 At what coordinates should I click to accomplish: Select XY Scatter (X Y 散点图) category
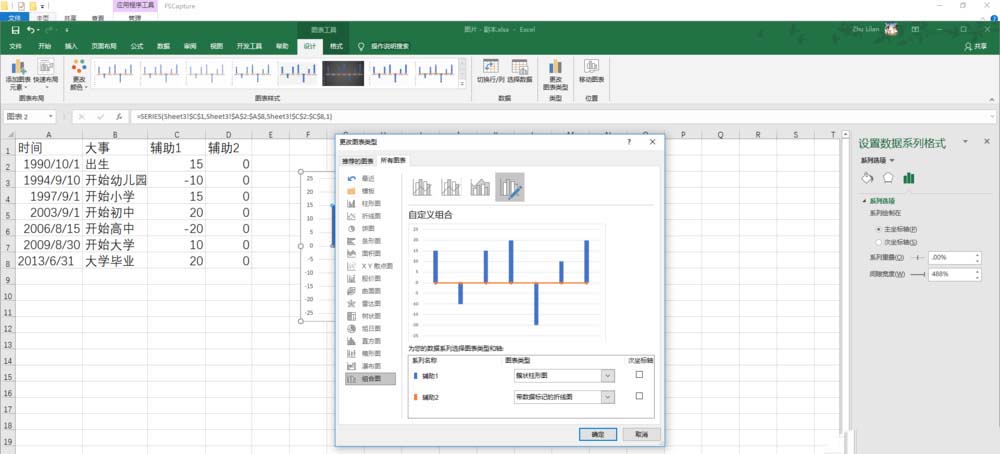click(370, 266)
